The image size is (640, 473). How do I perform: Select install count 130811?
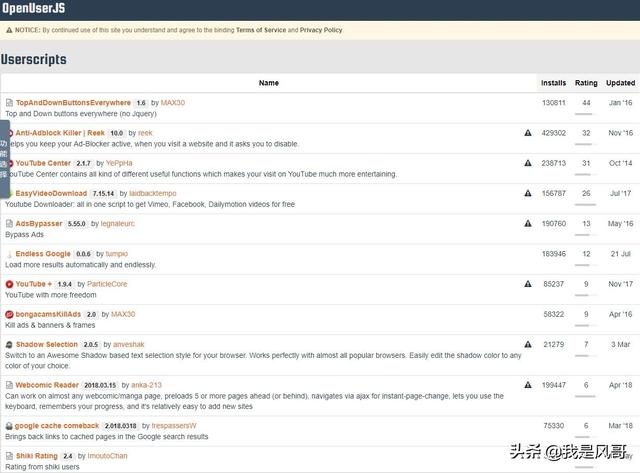[x=553, y=103]
